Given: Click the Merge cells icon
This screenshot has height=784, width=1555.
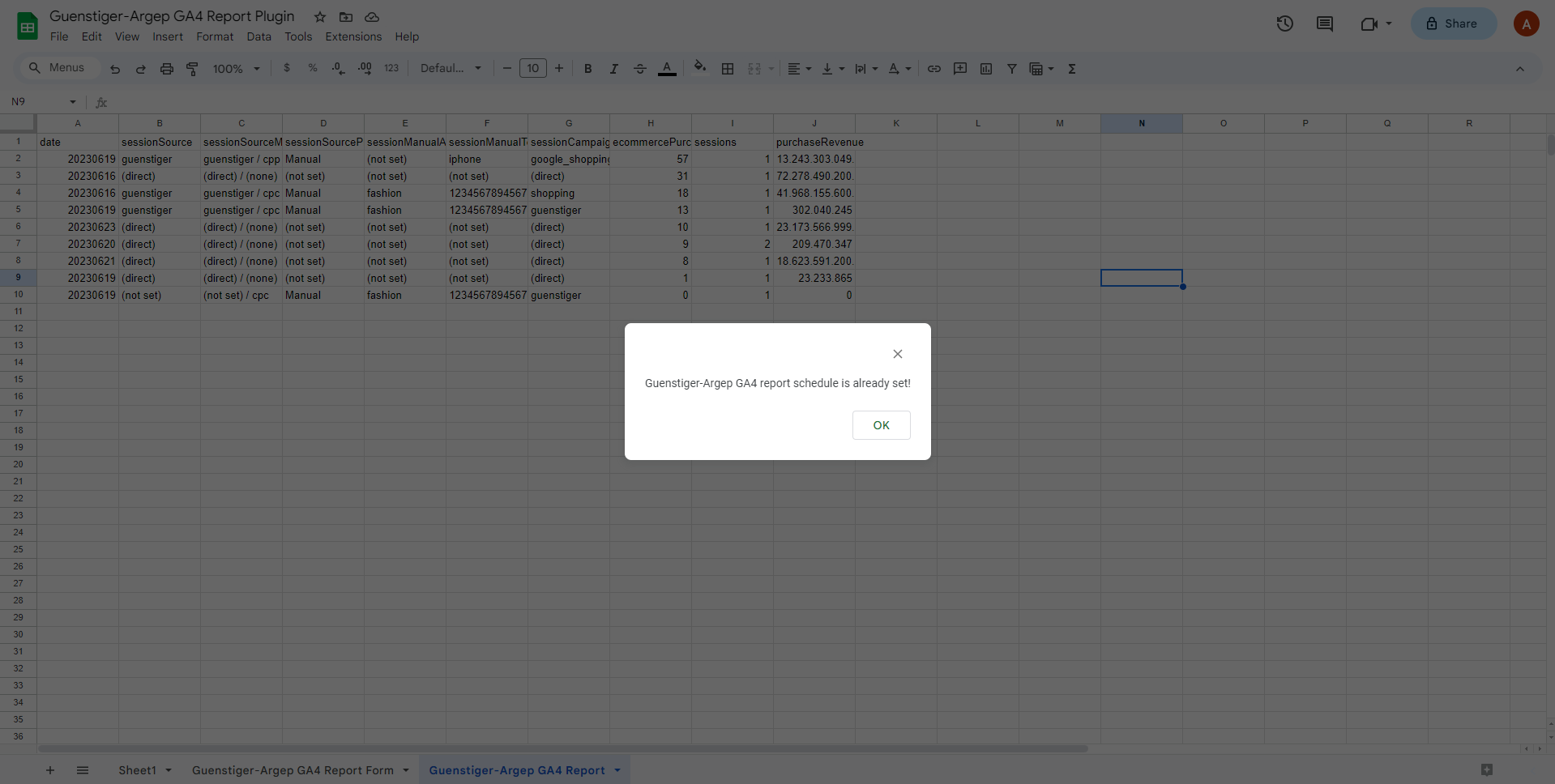Looking at the screenshot, I should tap(754, 69).
